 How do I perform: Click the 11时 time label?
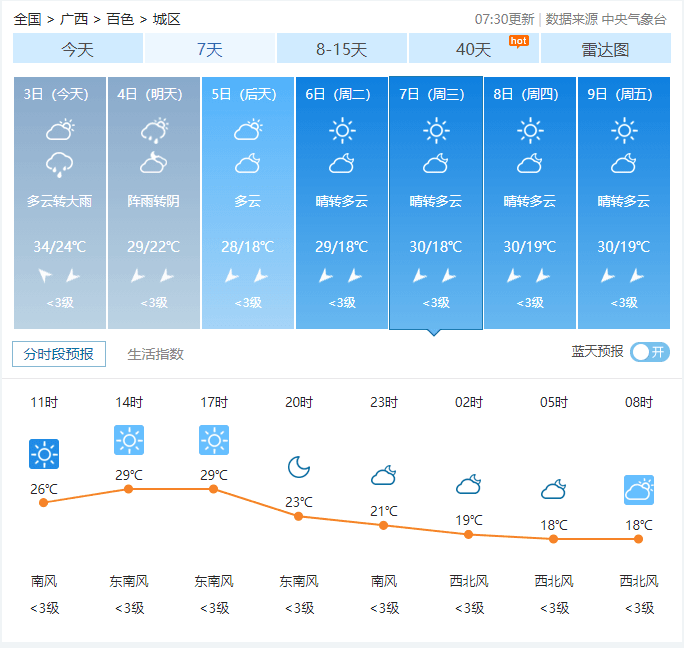click(44, 402)
